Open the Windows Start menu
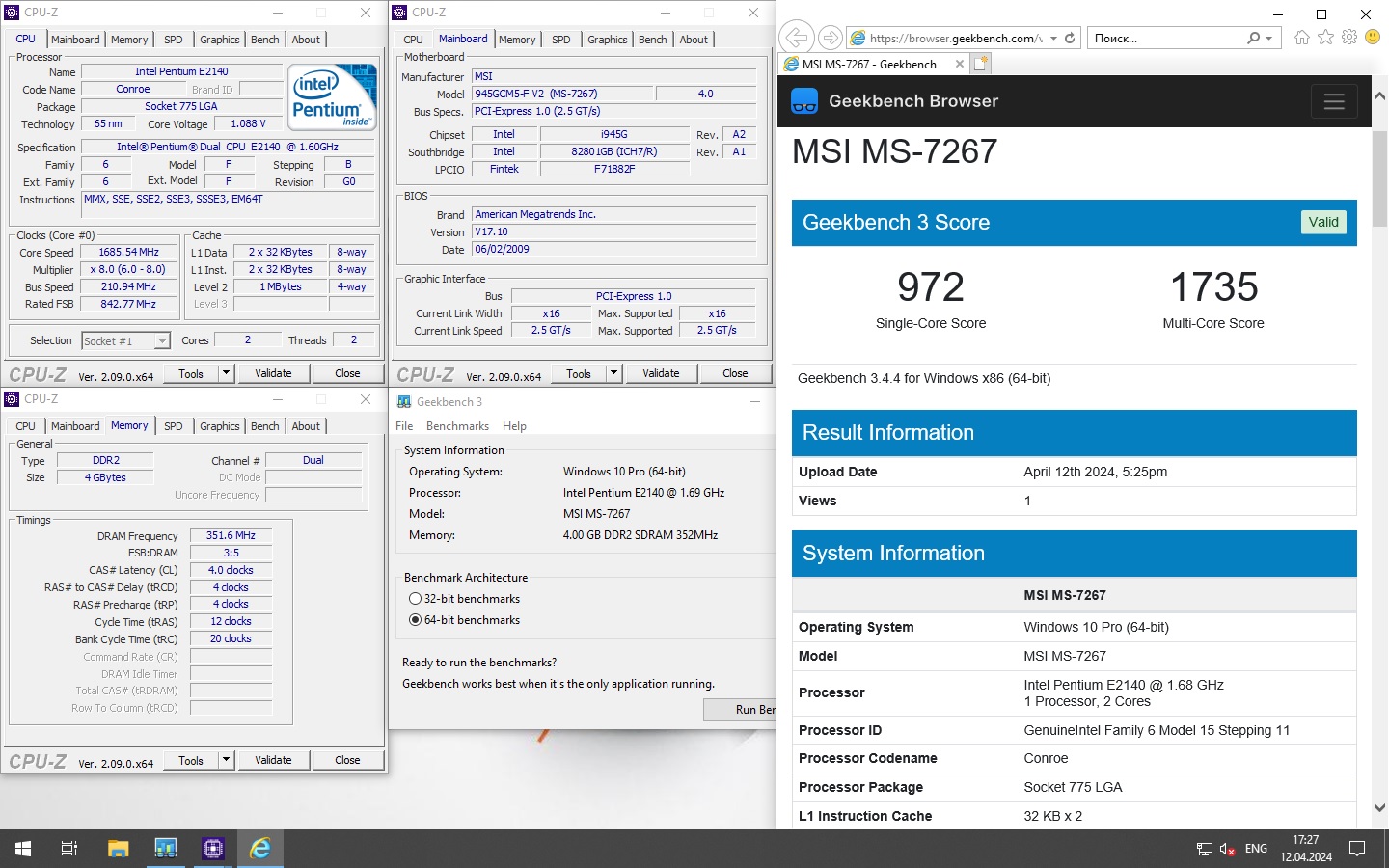The height and width of the screenshot is (868, 1389). (x=23, y=849)
